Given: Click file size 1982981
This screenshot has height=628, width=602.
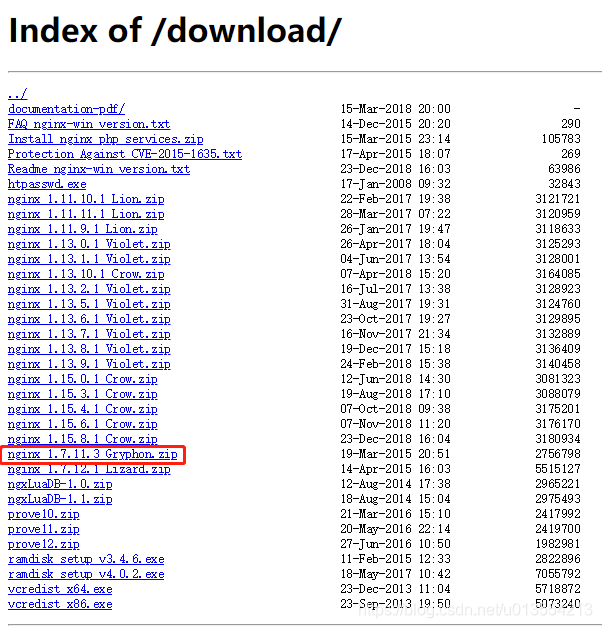Looking at the screenshot, I should pos(558,544).
